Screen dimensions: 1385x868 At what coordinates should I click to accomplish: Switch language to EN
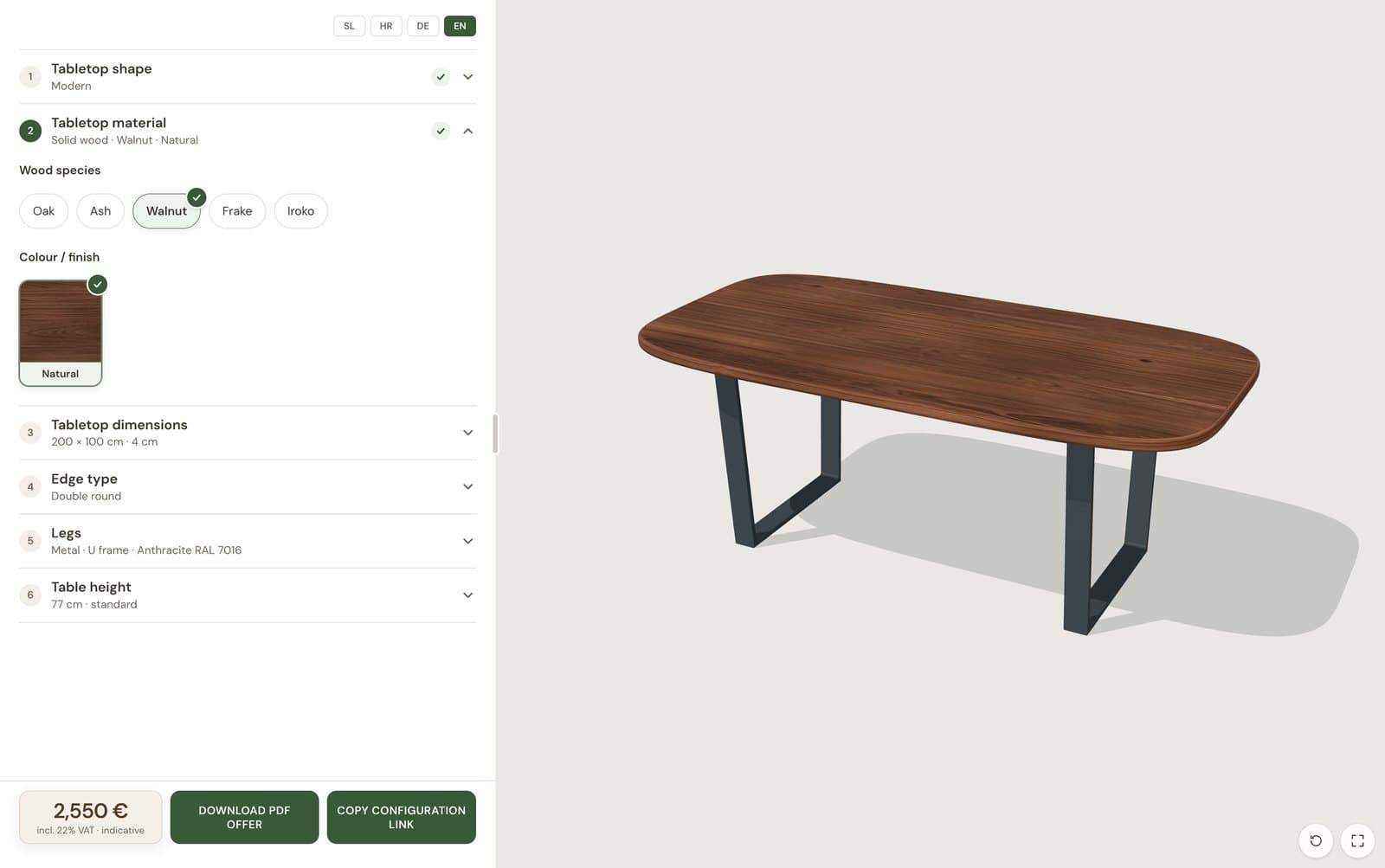[x=460, y=26]
